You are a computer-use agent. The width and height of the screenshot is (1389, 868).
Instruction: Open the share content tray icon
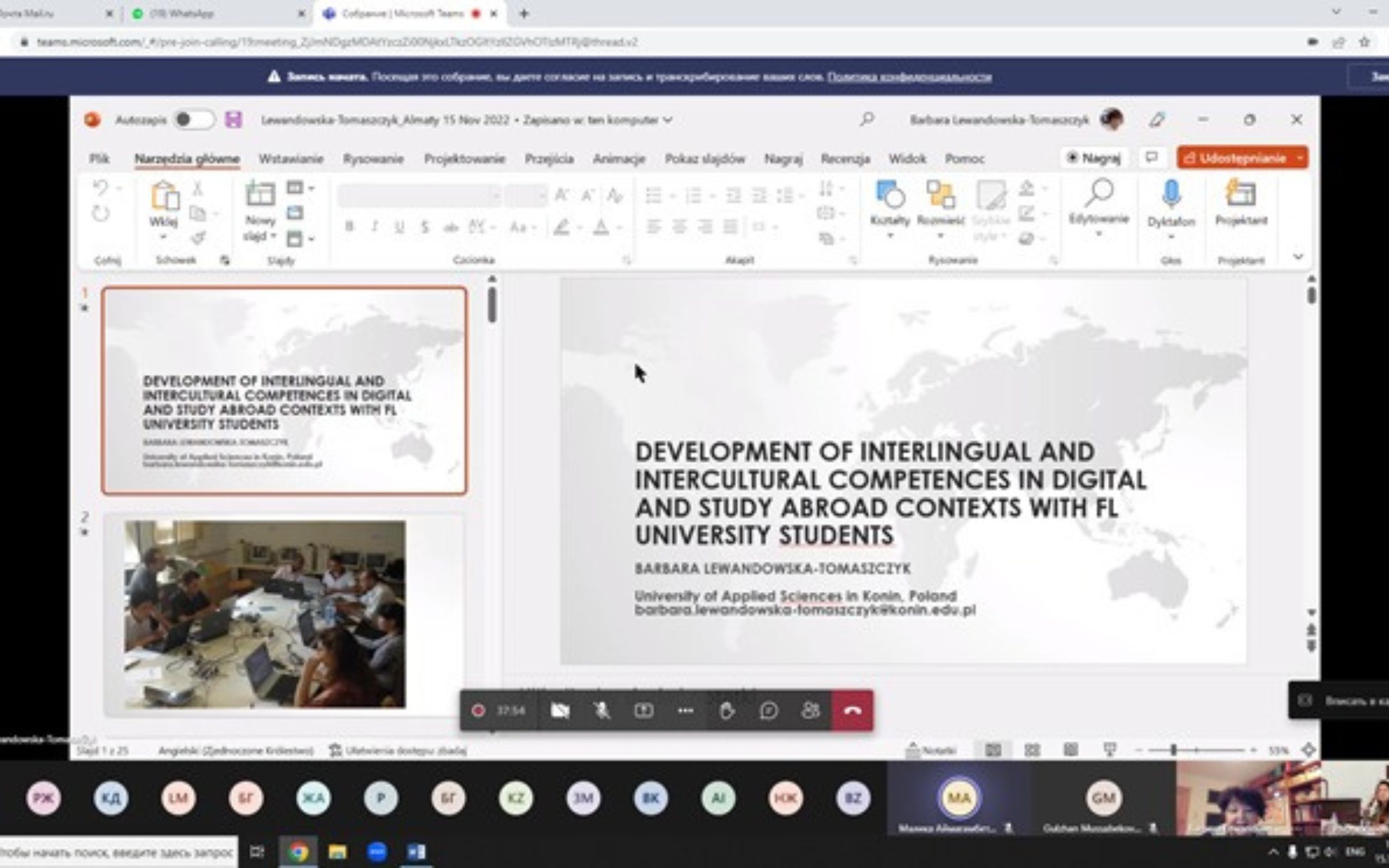pyautogui.click(x=643, y=711)
